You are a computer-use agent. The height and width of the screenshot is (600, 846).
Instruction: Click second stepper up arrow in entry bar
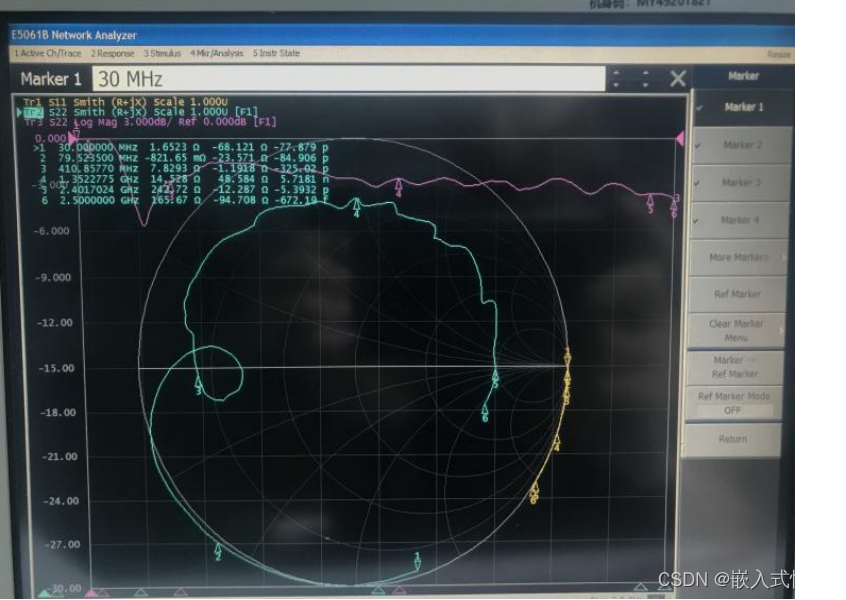click(645, 72)
